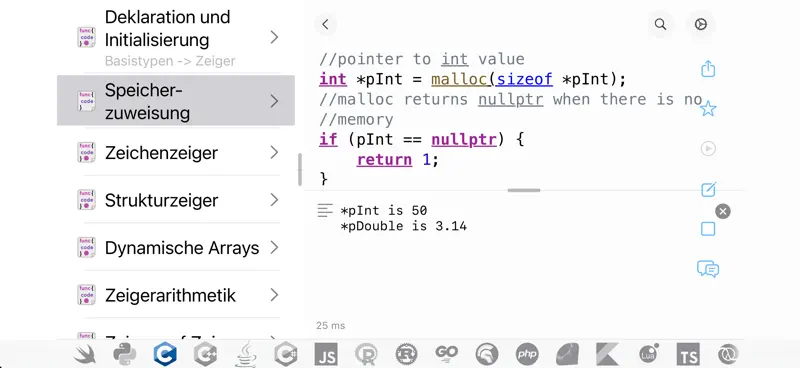Click the greyed run play button in side toolbar
Screen dimensions: 800x368
coord(708,149)
